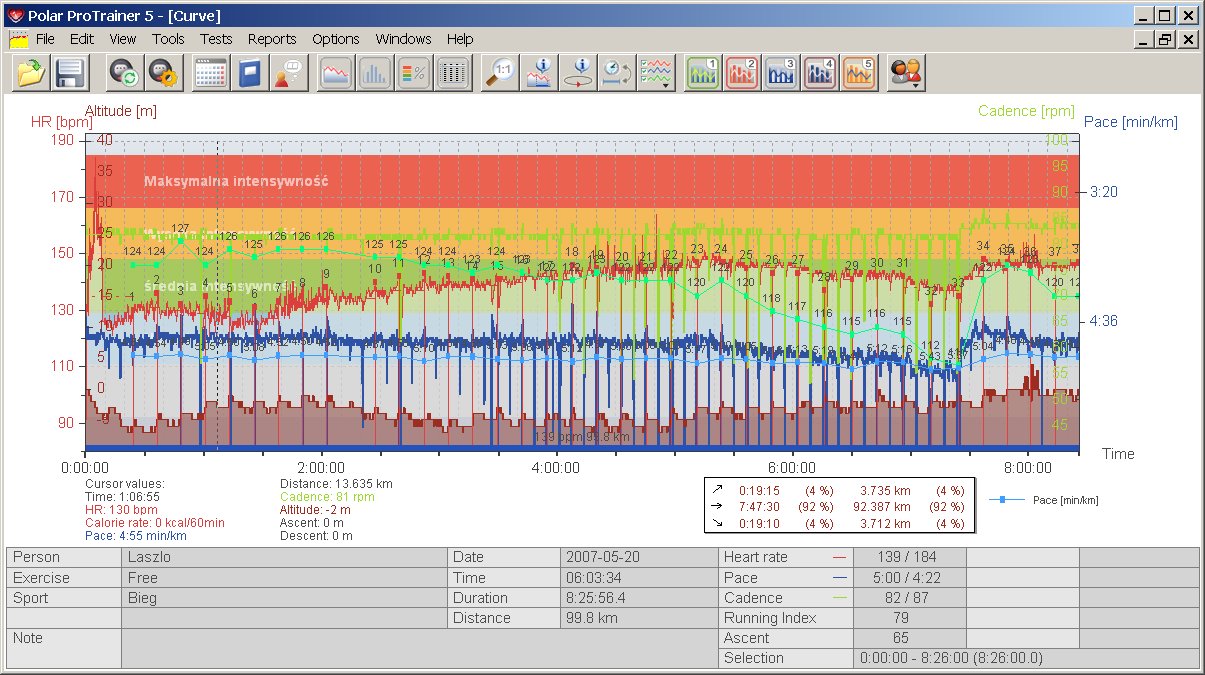Click the Running Index value 79
This screenshot has height=675, width=1205.
point(909,617)
